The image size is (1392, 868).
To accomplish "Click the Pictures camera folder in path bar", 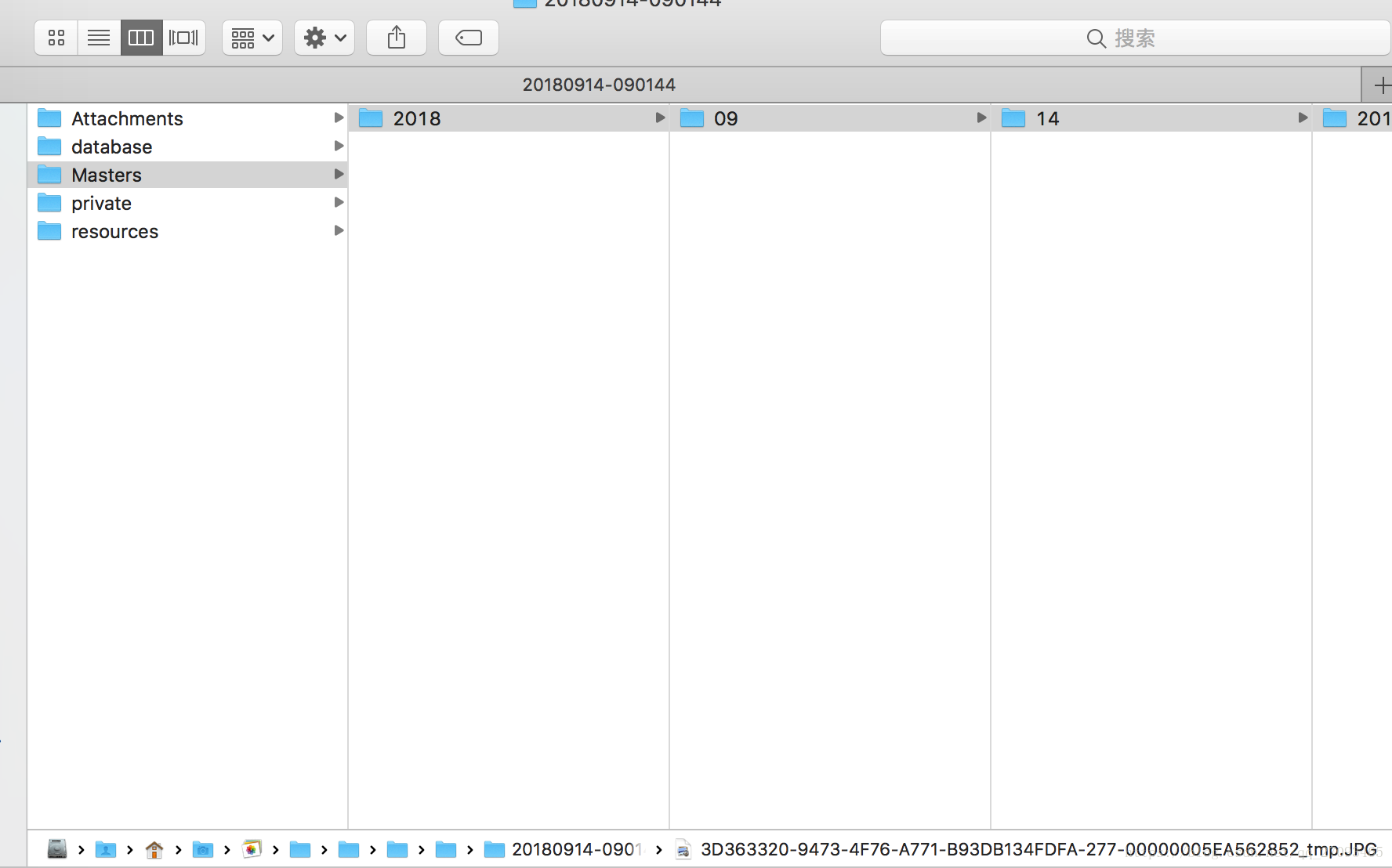I will click(203, 849).
